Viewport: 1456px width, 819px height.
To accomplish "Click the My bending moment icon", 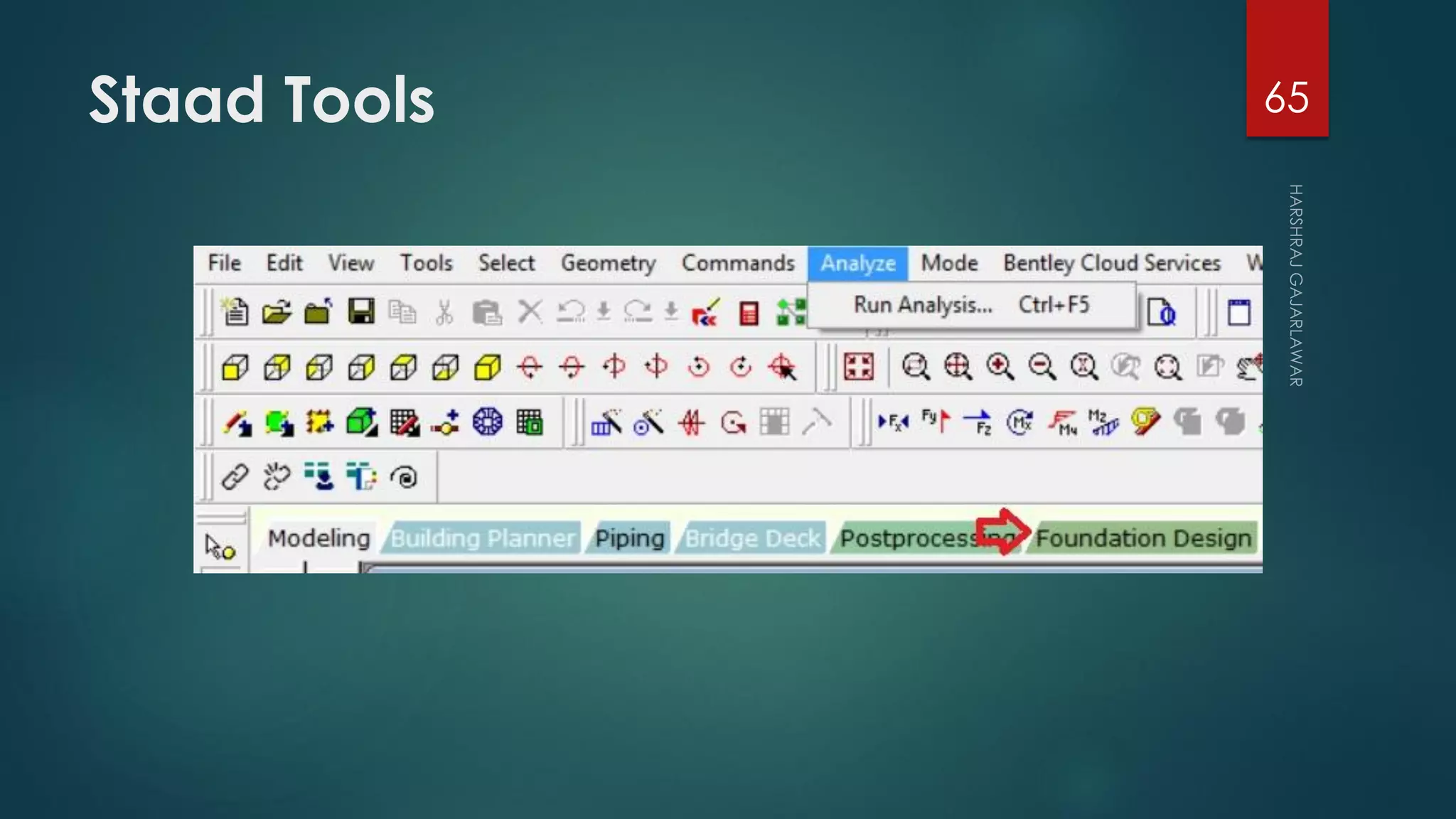I will [x=1063, y=422].
